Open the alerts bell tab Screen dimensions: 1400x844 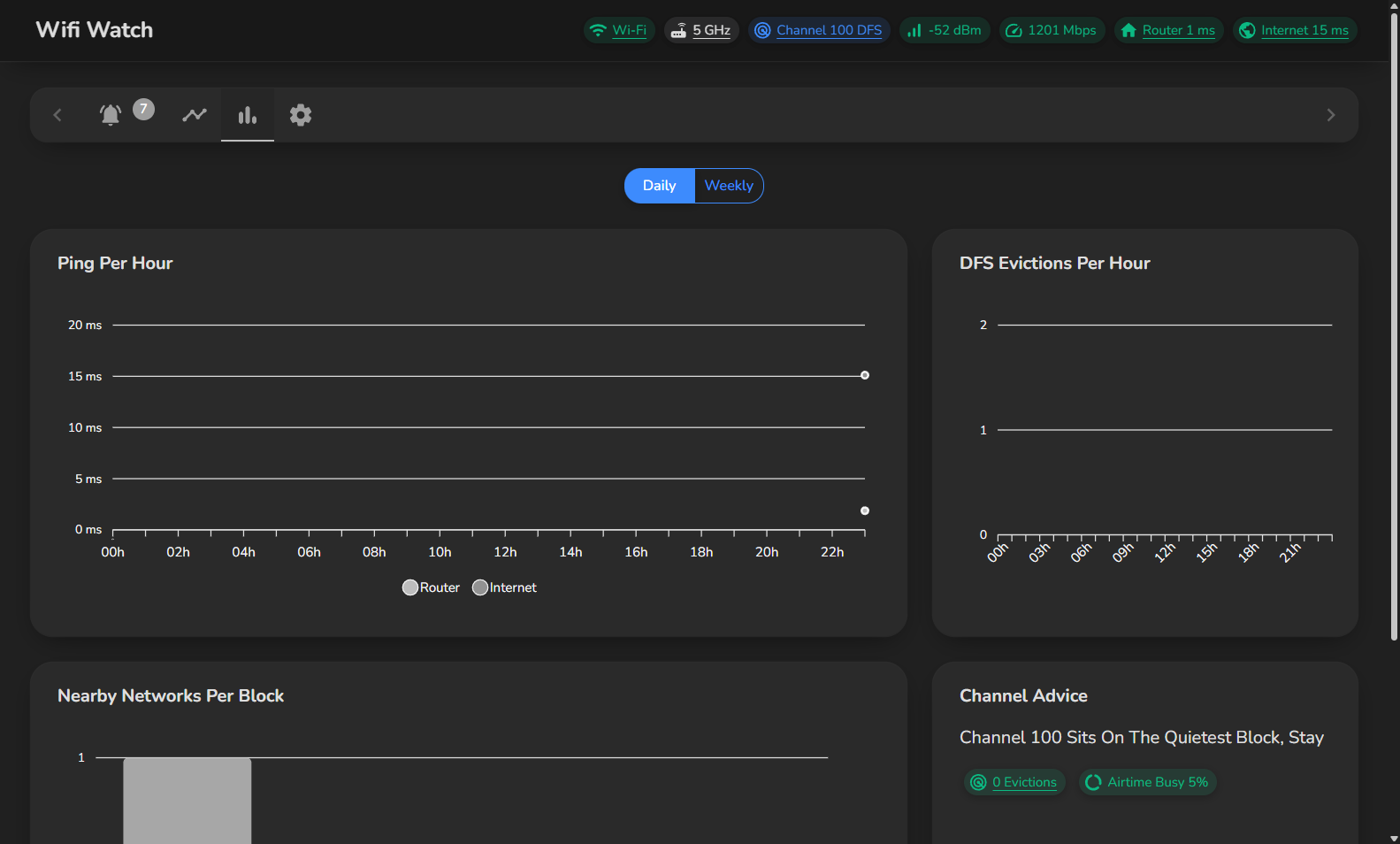coord(111,115)
